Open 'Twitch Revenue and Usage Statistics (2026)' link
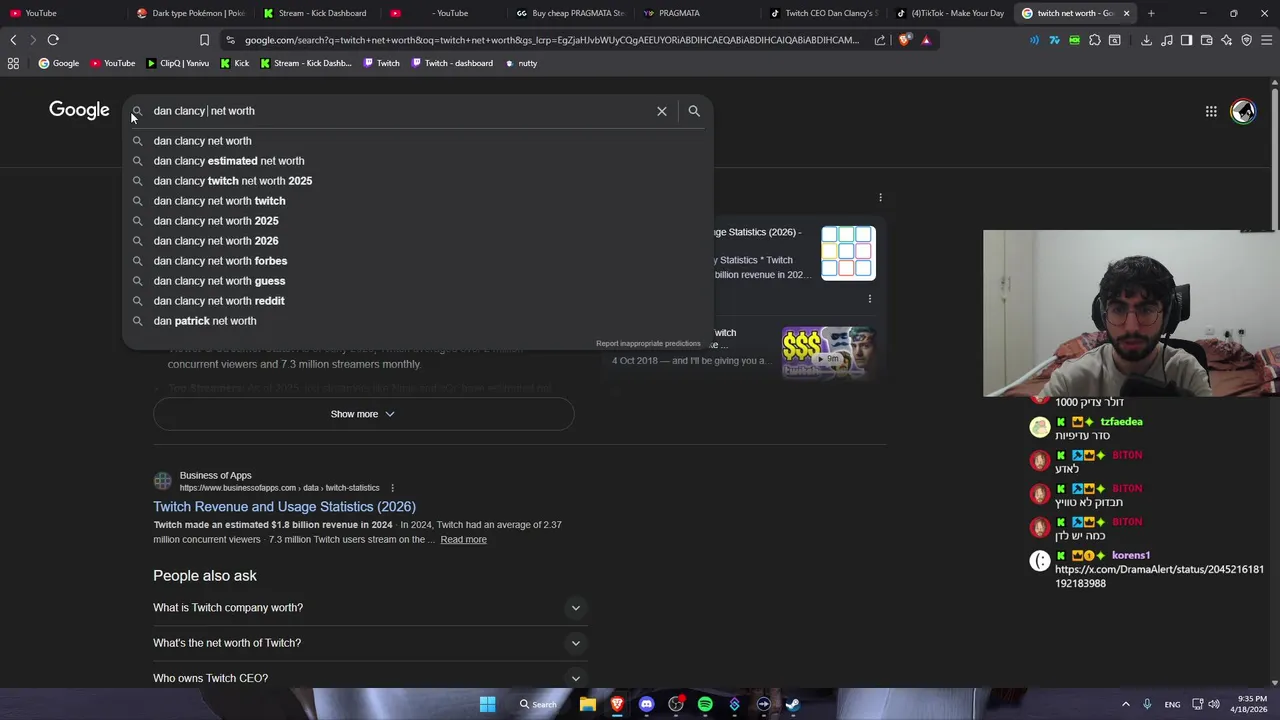The height and width of the screenshot is (720, 1280). pyautogui.click(x=284, y=507)
